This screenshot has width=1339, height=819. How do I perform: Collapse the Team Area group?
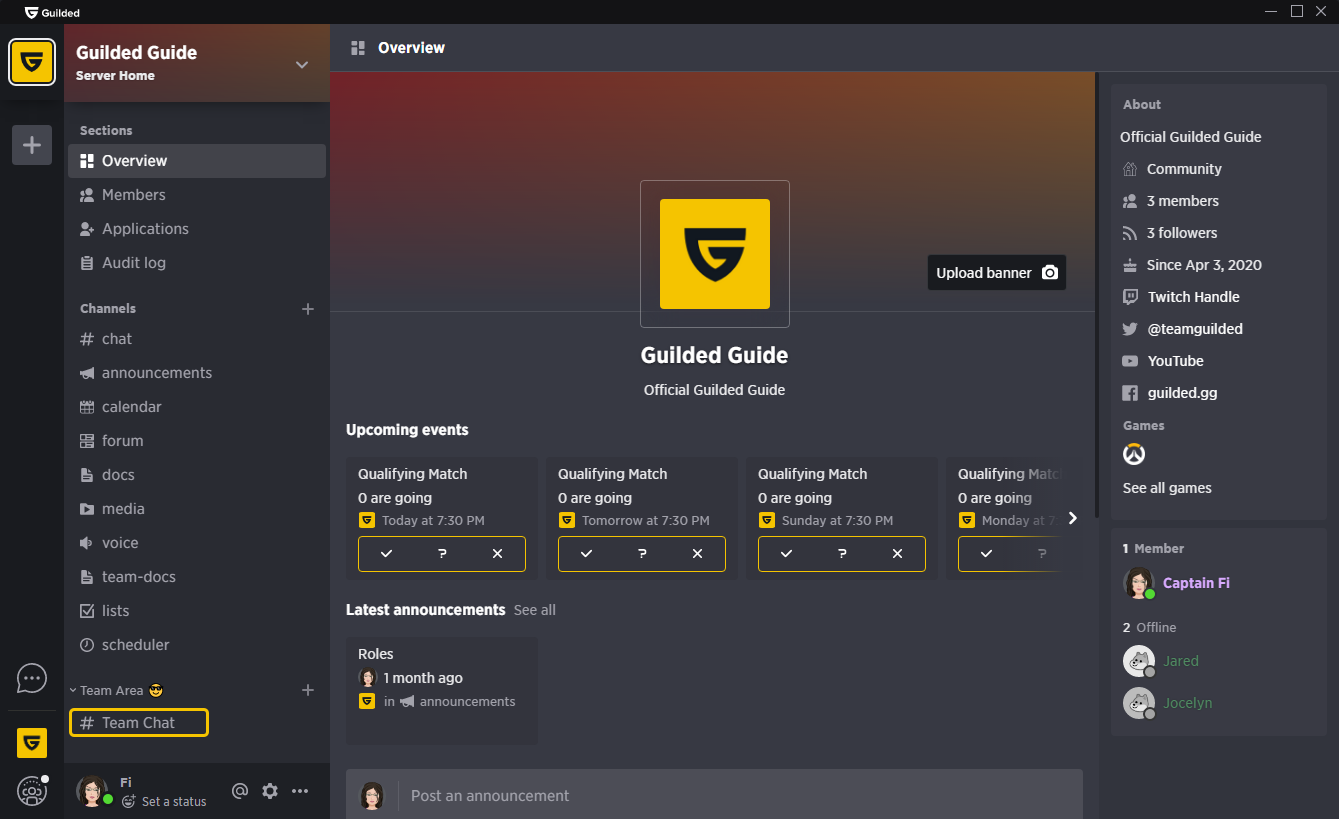[115, 691]
